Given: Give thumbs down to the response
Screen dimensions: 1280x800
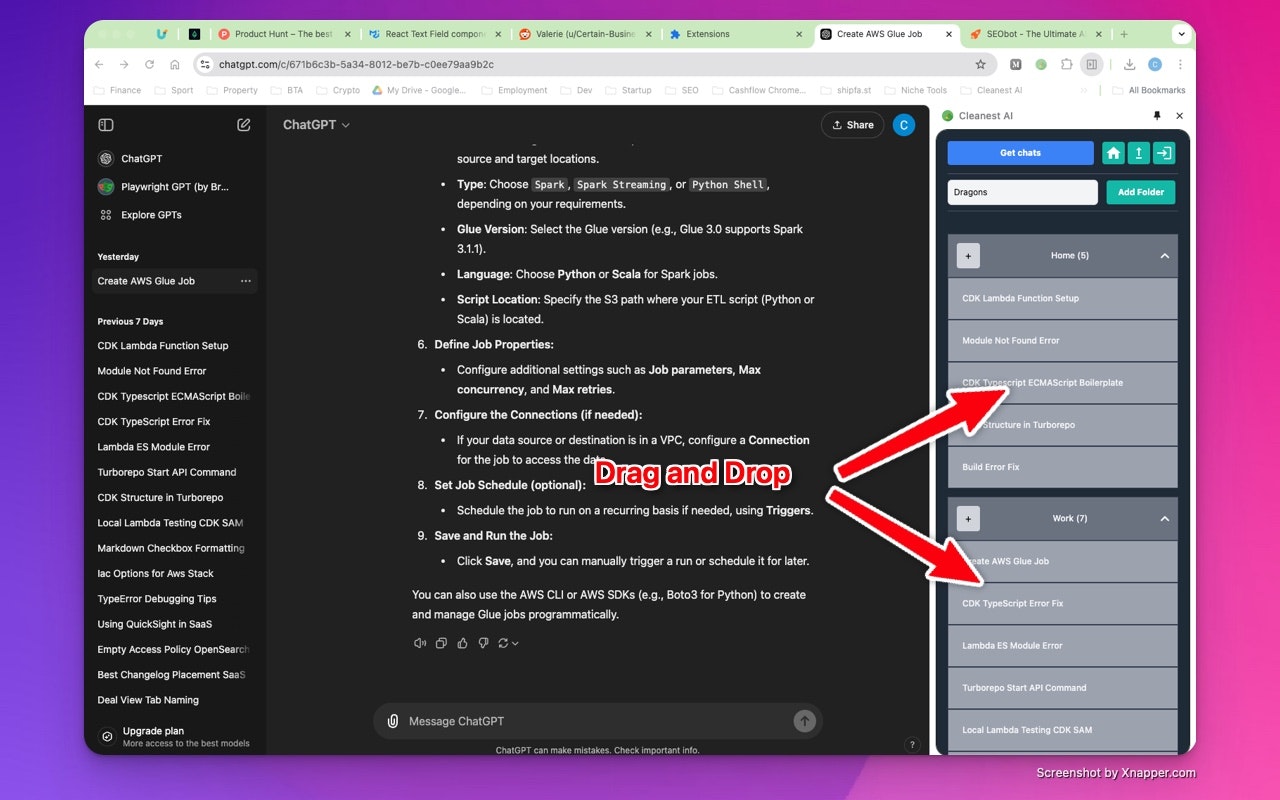Looking at the screenshot, I should coord(483,643).
